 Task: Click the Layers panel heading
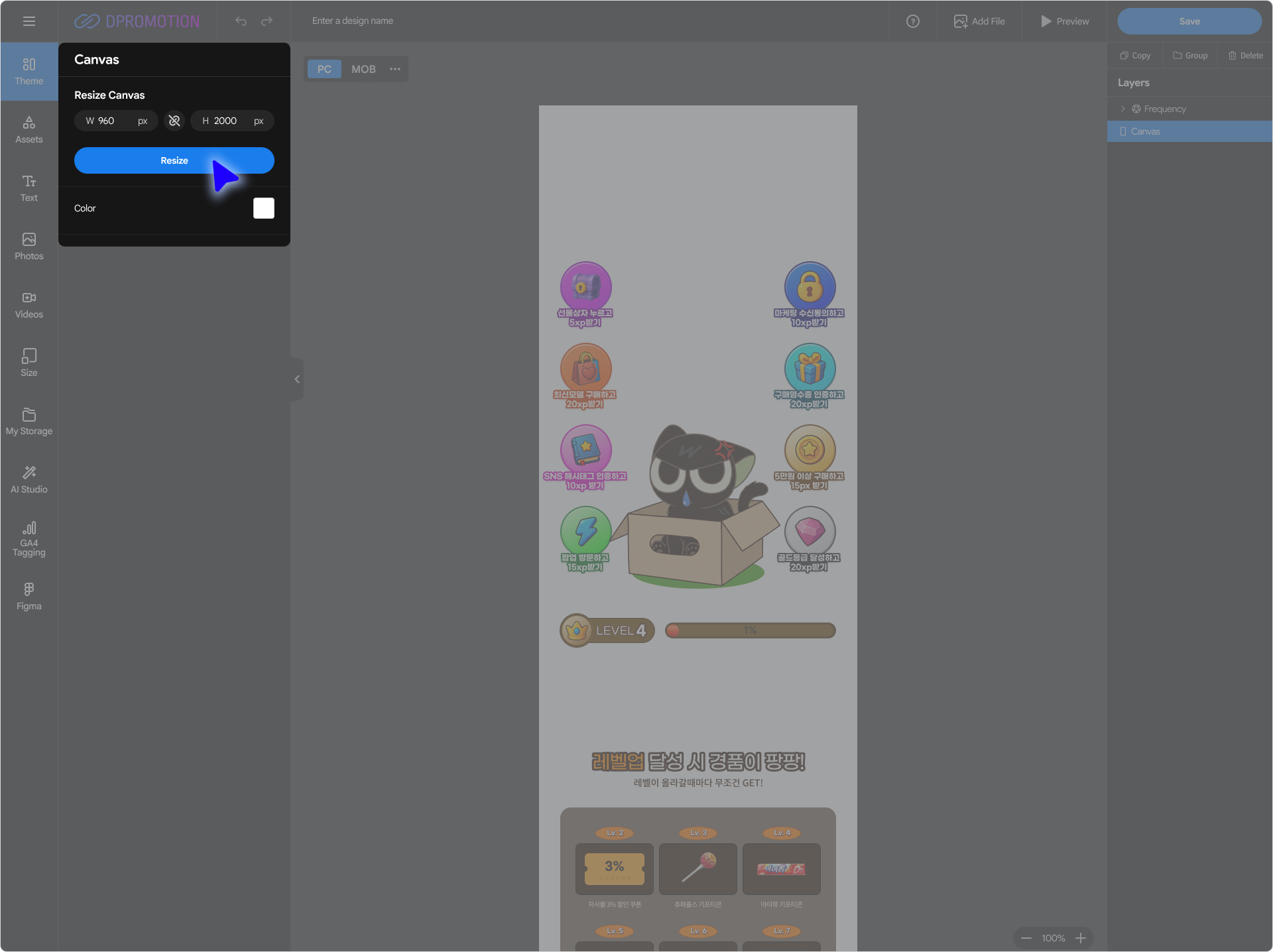click(x=1134, y=83)
